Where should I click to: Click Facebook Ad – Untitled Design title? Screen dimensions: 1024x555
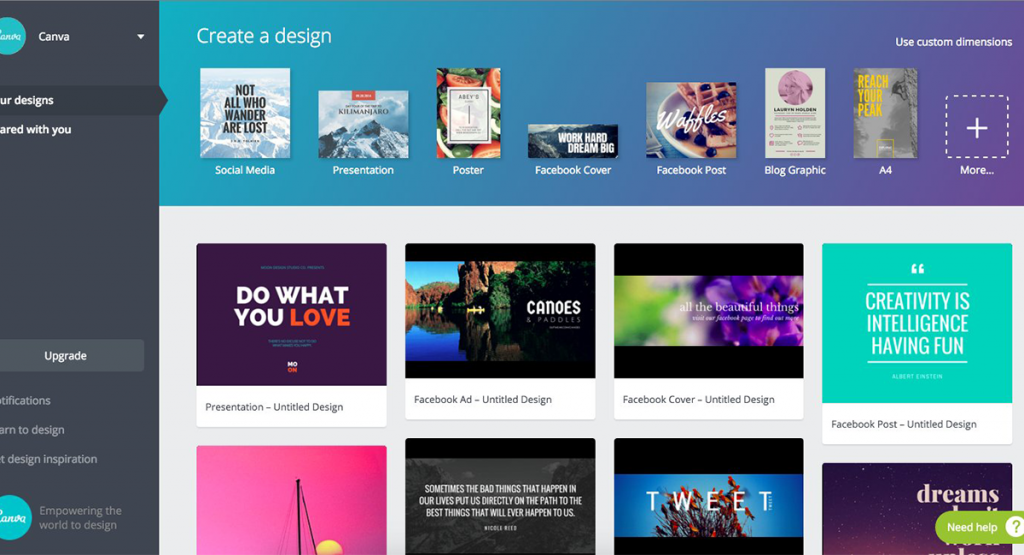pos(483,399)
